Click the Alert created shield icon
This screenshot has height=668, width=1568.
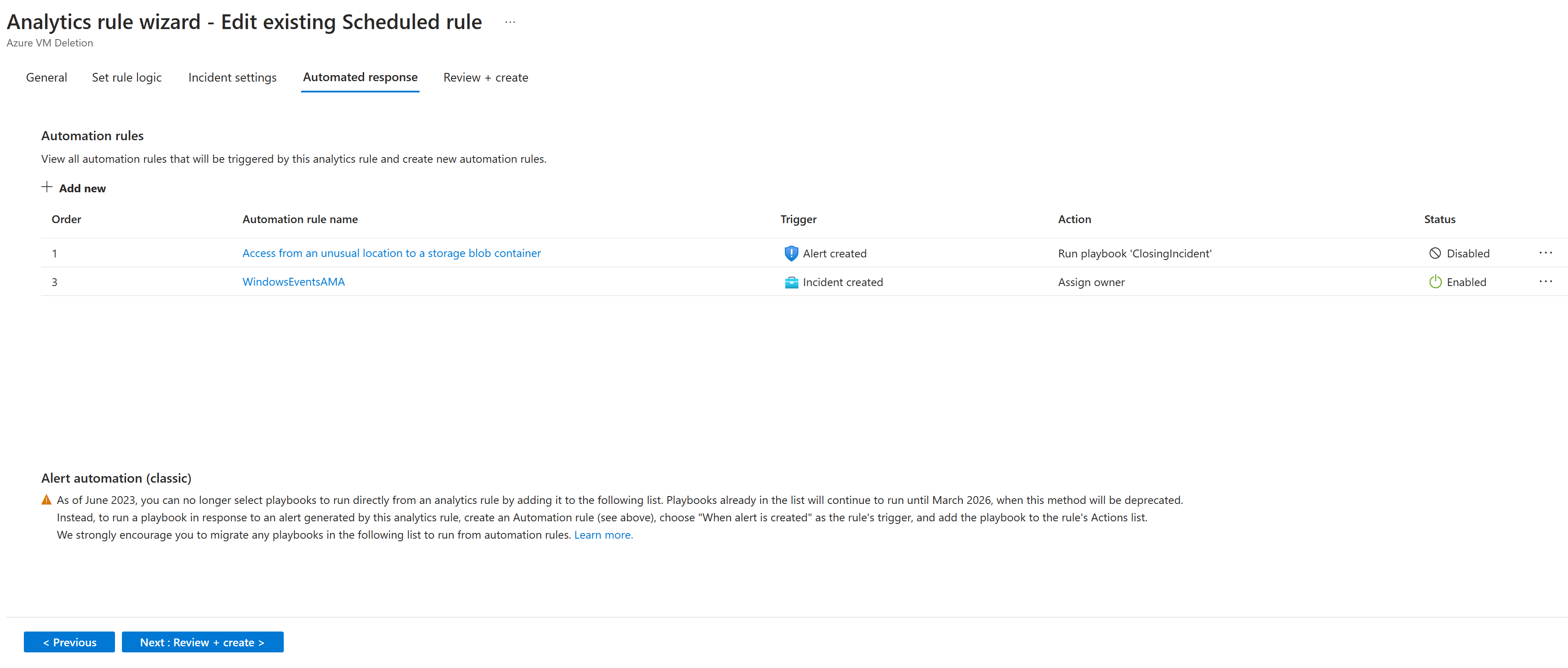[791, 253]
